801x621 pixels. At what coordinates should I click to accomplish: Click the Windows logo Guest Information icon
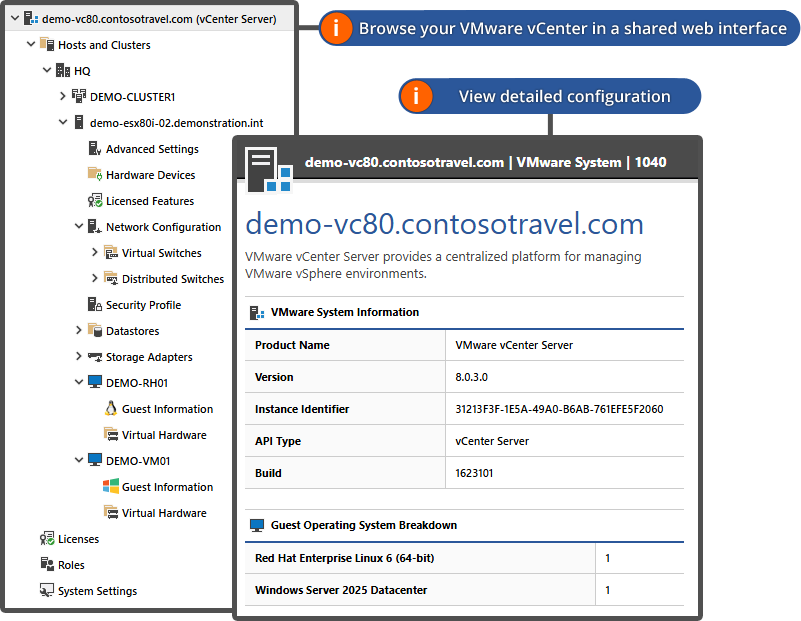(111, 486)
